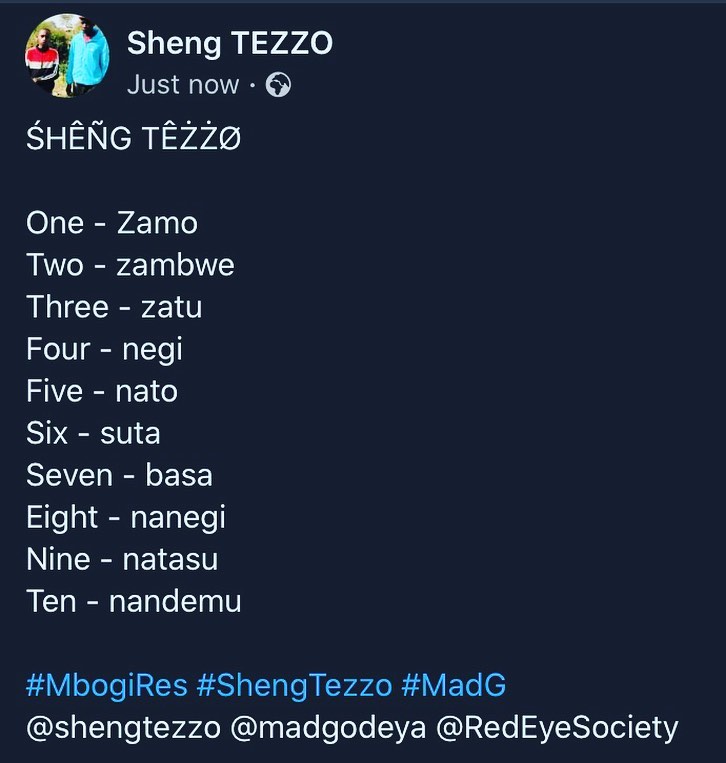The height and width of the screenshot is (763, 726).
Task: Select the "Ten - nandemu" line
Action: [134, 601]
